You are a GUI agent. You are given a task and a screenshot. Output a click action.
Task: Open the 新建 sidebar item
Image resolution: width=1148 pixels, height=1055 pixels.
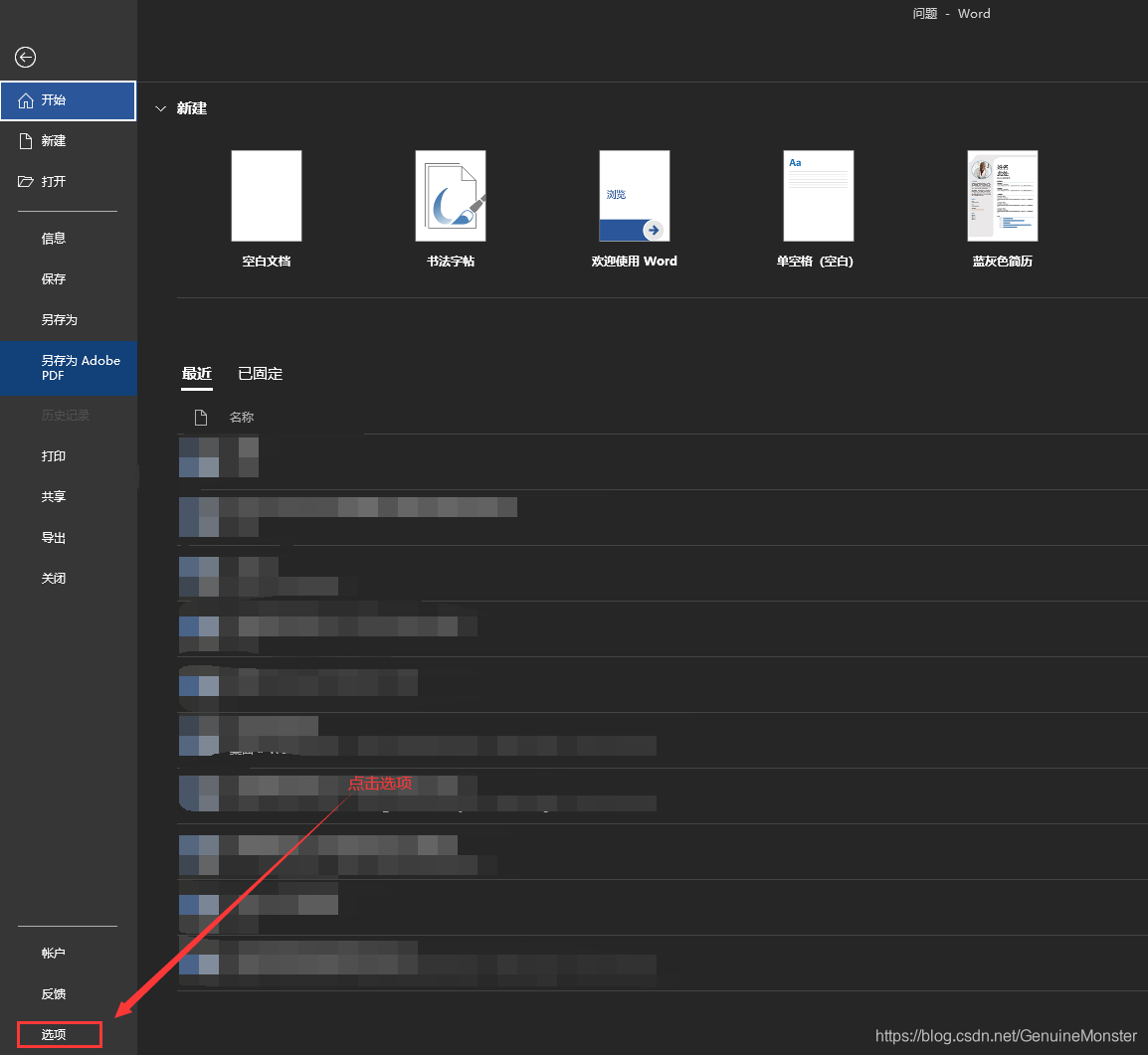68,140
